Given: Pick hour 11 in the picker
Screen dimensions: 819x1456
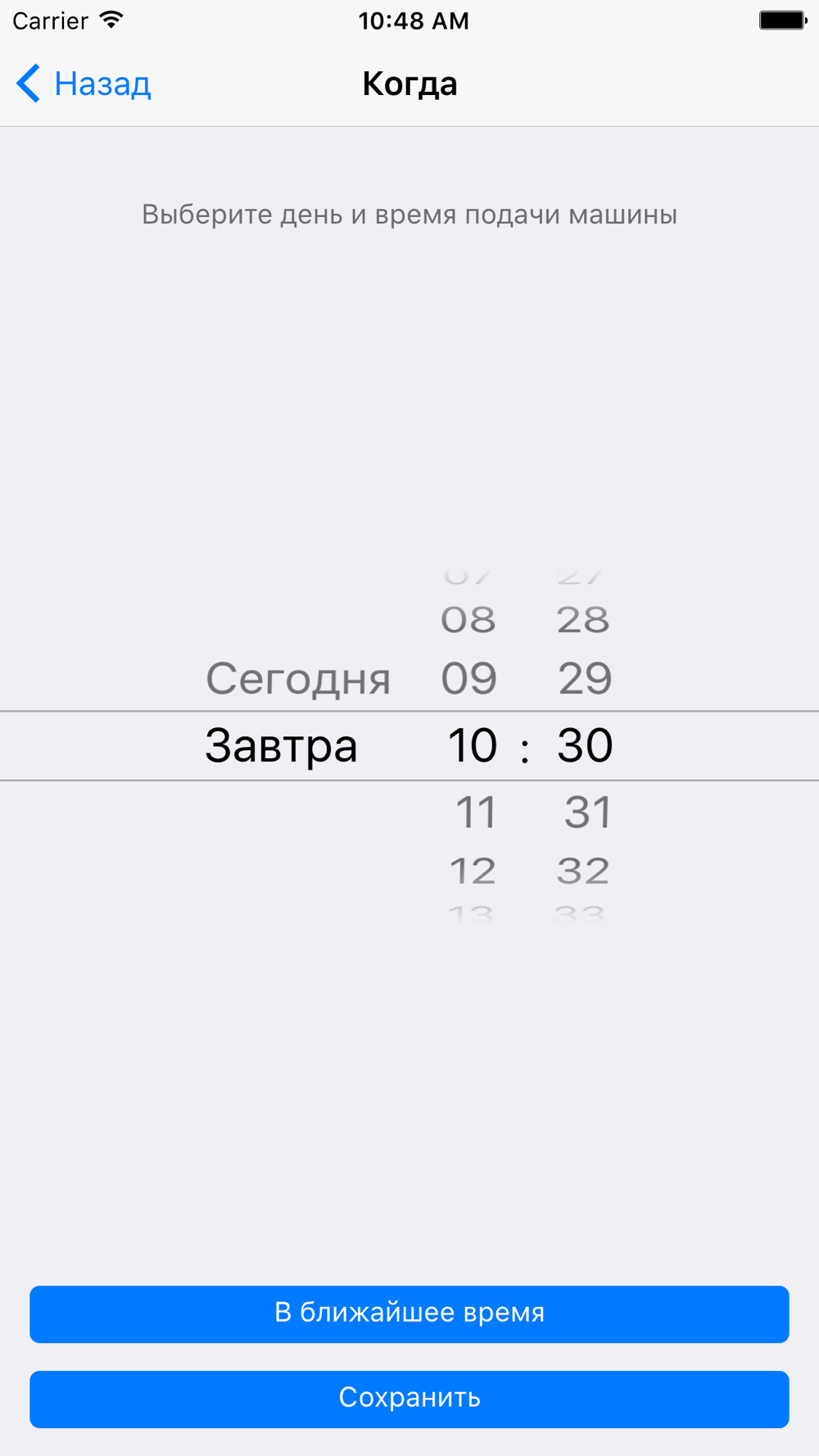Looking at the screenshot, I should pyautogui.click(x=476, y=812).
